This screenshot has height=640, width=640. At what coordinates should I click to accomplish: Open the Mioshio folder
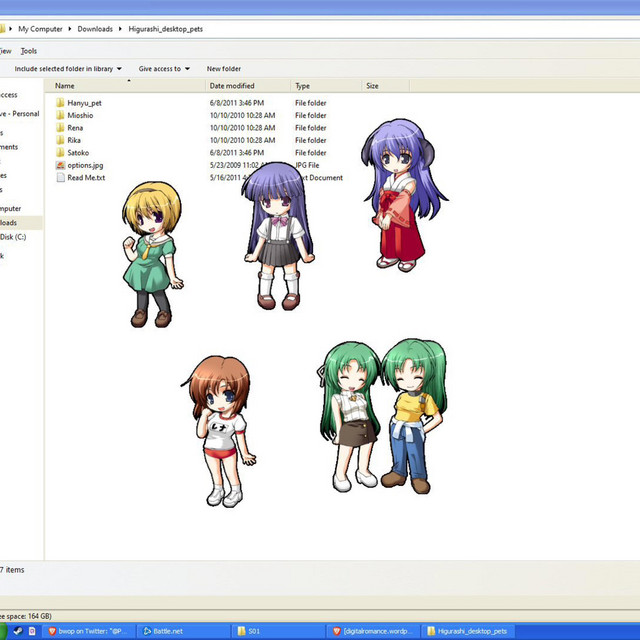(80, 116)
